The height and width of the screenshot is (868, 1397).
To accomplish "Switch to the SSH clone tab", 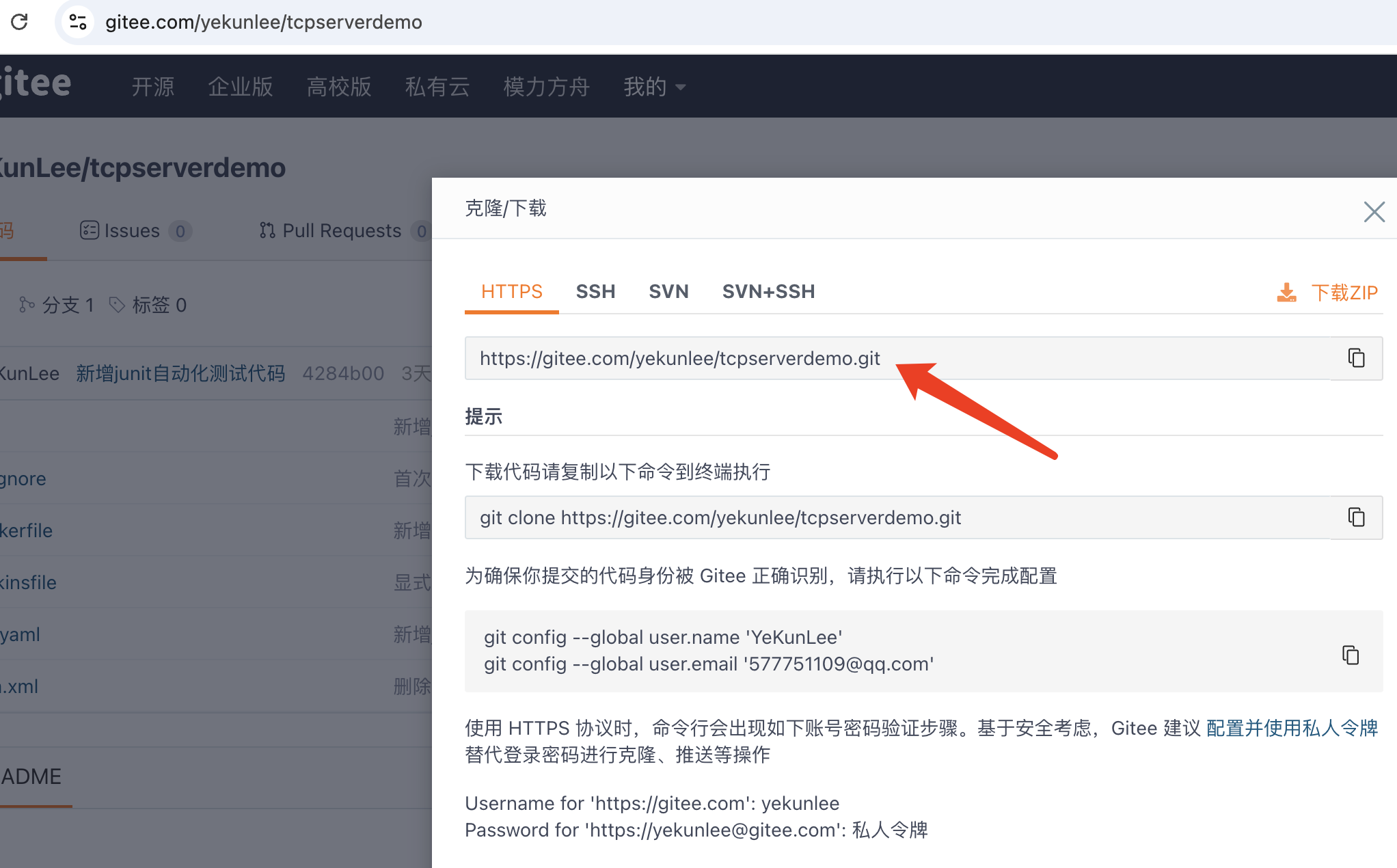I will (x=595, y=292).
